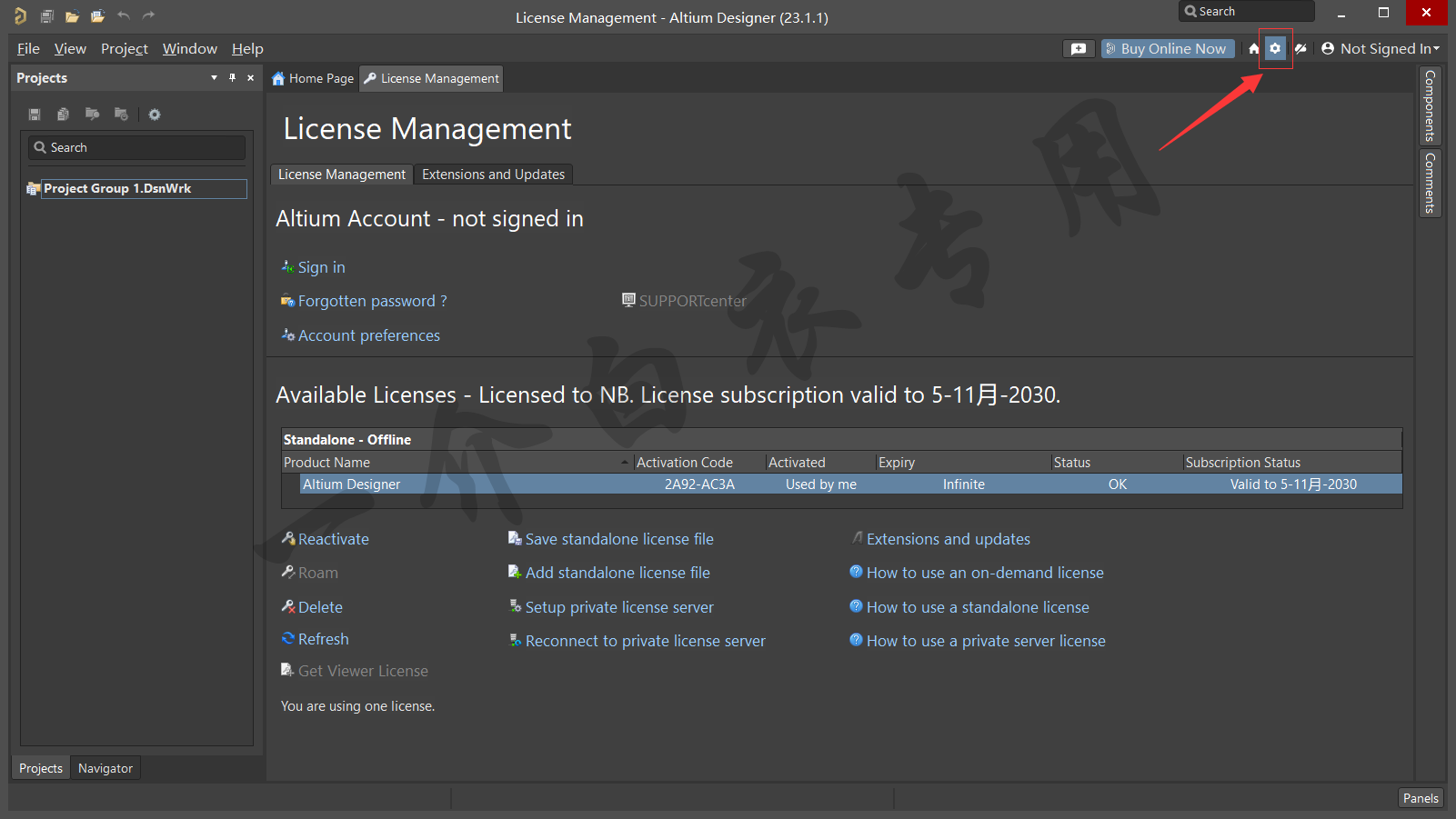Click the Subscription Status column header
Image resolution: width=1456 pixels, height=819 pixels.
pyautogui.click(x=1292, y=463)
